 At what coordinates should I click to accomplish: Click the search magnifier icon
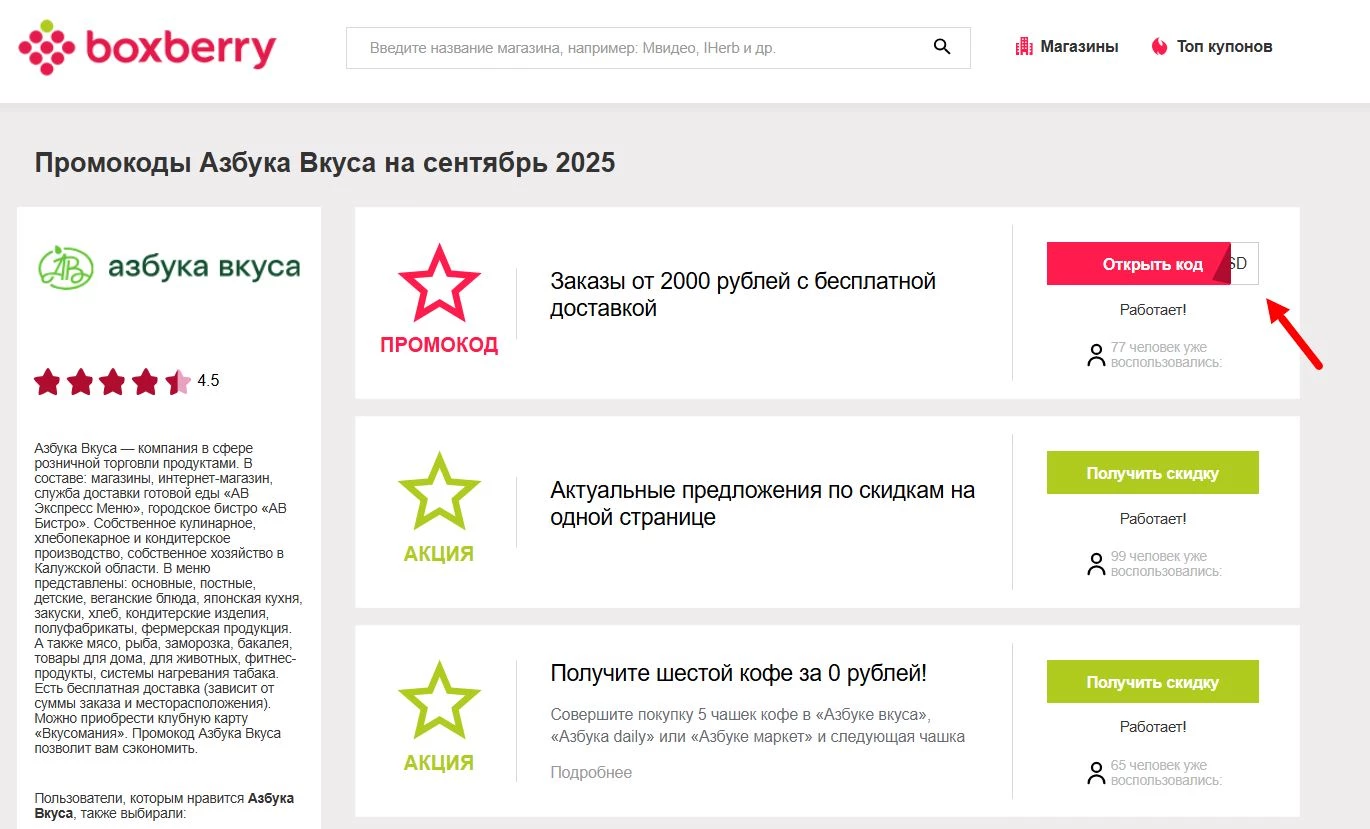pos(940,46)
